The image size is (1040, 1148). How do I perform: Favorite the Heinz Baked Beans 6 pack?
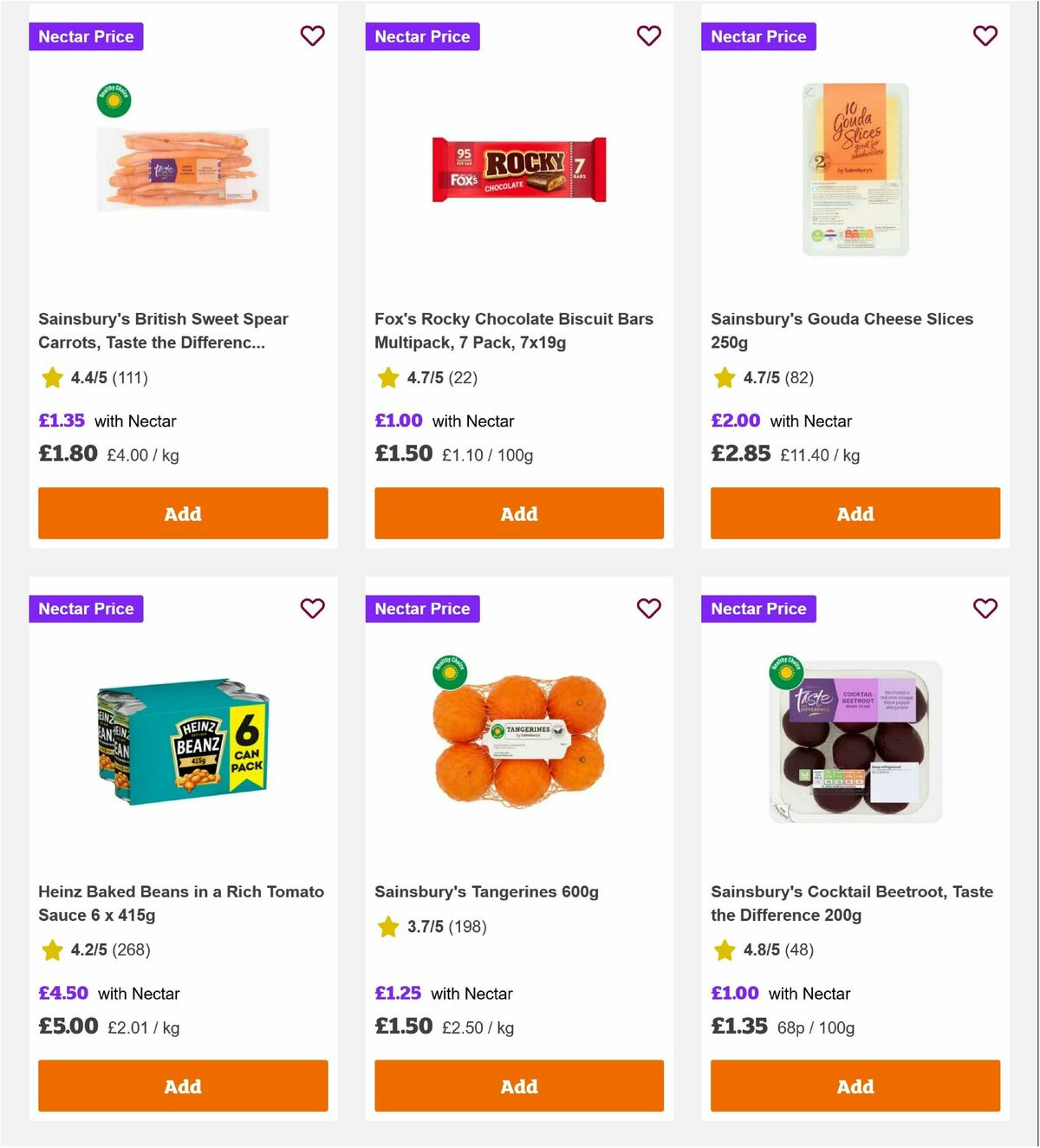(312, 609)
